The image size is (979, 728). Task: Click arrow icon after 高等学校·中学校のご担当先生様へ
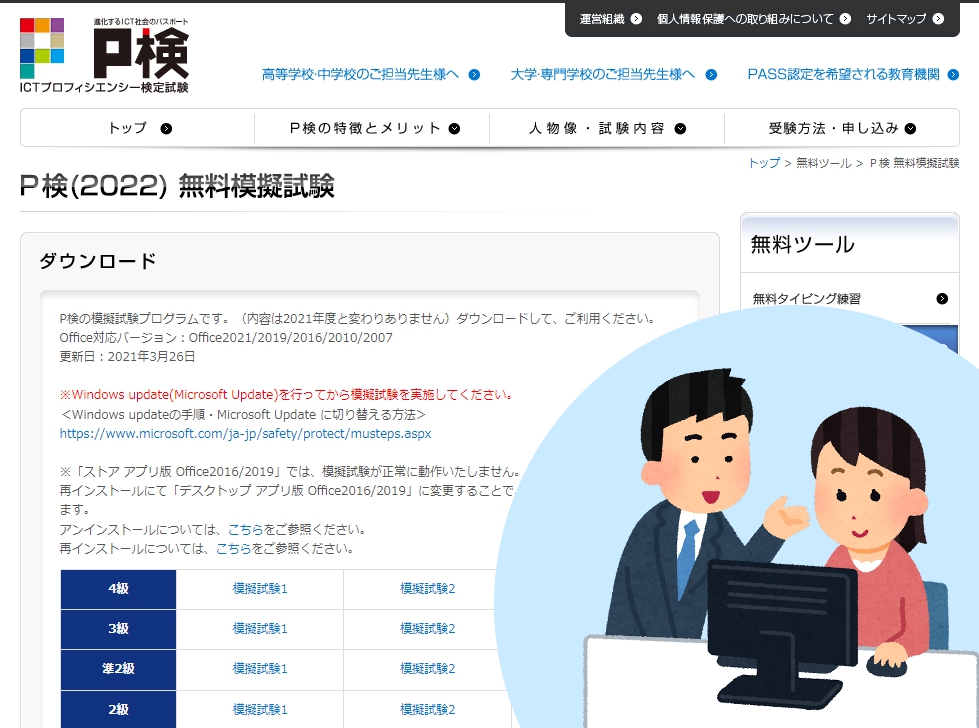[474, 74]
